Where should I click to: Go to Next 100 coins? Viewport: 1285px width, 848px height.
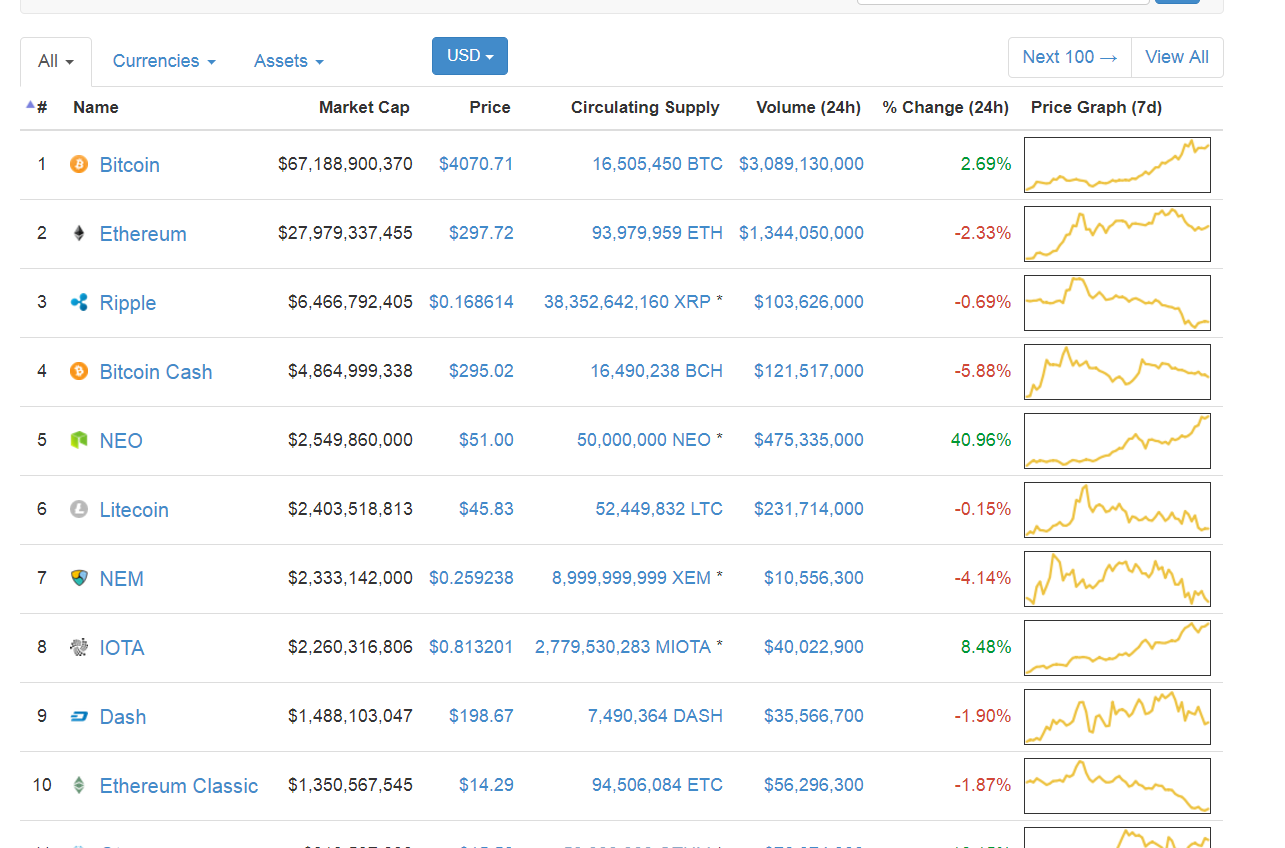click(x=1069, y=57)
